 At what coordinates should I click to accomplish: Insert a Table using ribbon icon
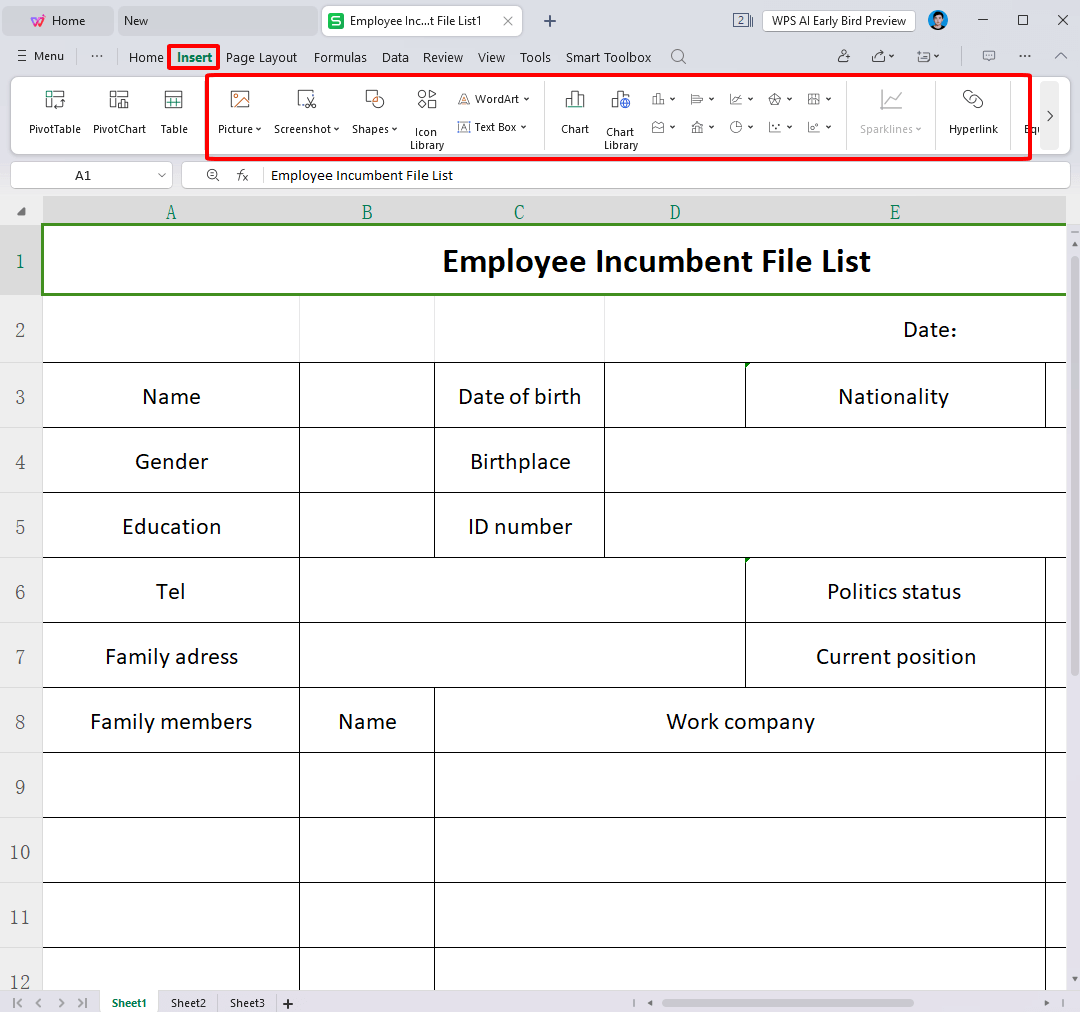[x=174, y=110]
